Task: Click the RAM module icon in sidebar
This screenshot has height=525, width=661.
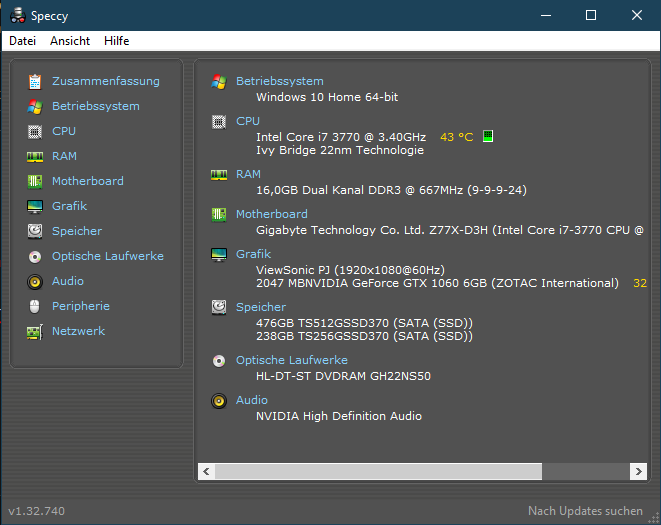Action: pyautogui.click(x=35, y=157)
